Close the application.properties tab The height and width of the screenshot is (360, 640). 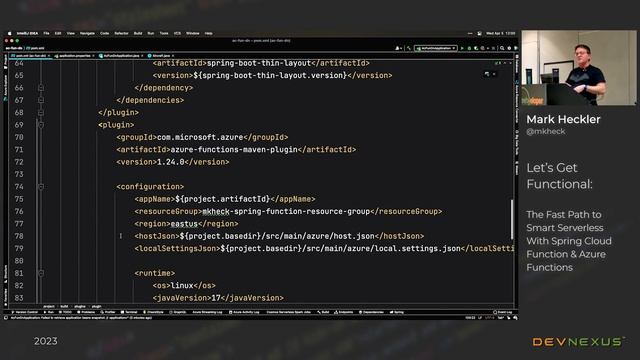pyautogui.click(x=93, y=56)
